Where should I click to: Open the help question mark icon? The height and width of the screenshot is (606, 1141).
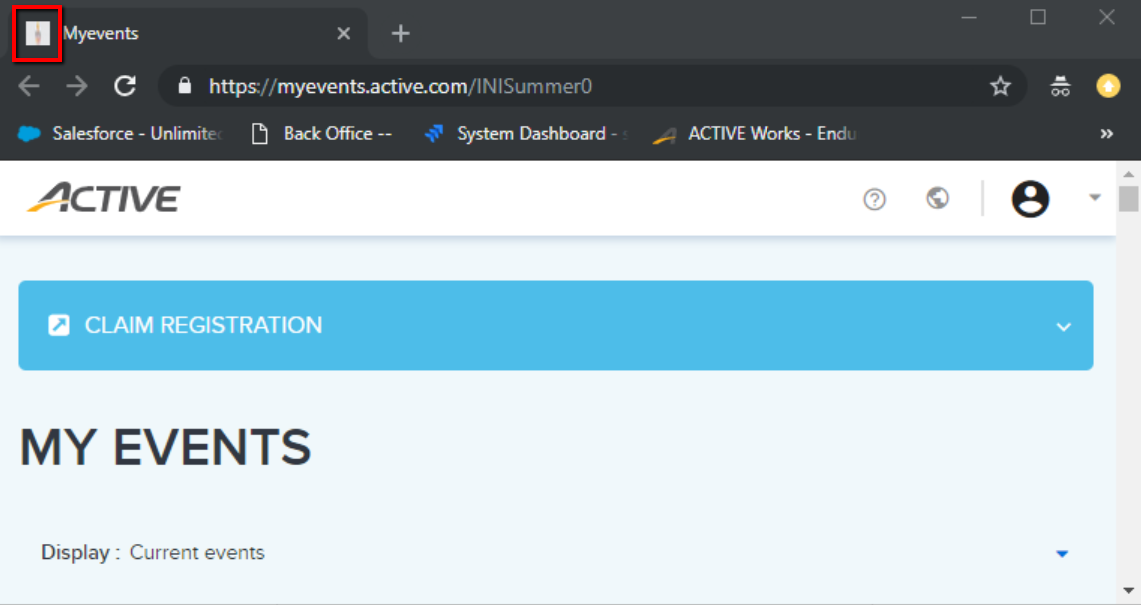pos(874,199)
